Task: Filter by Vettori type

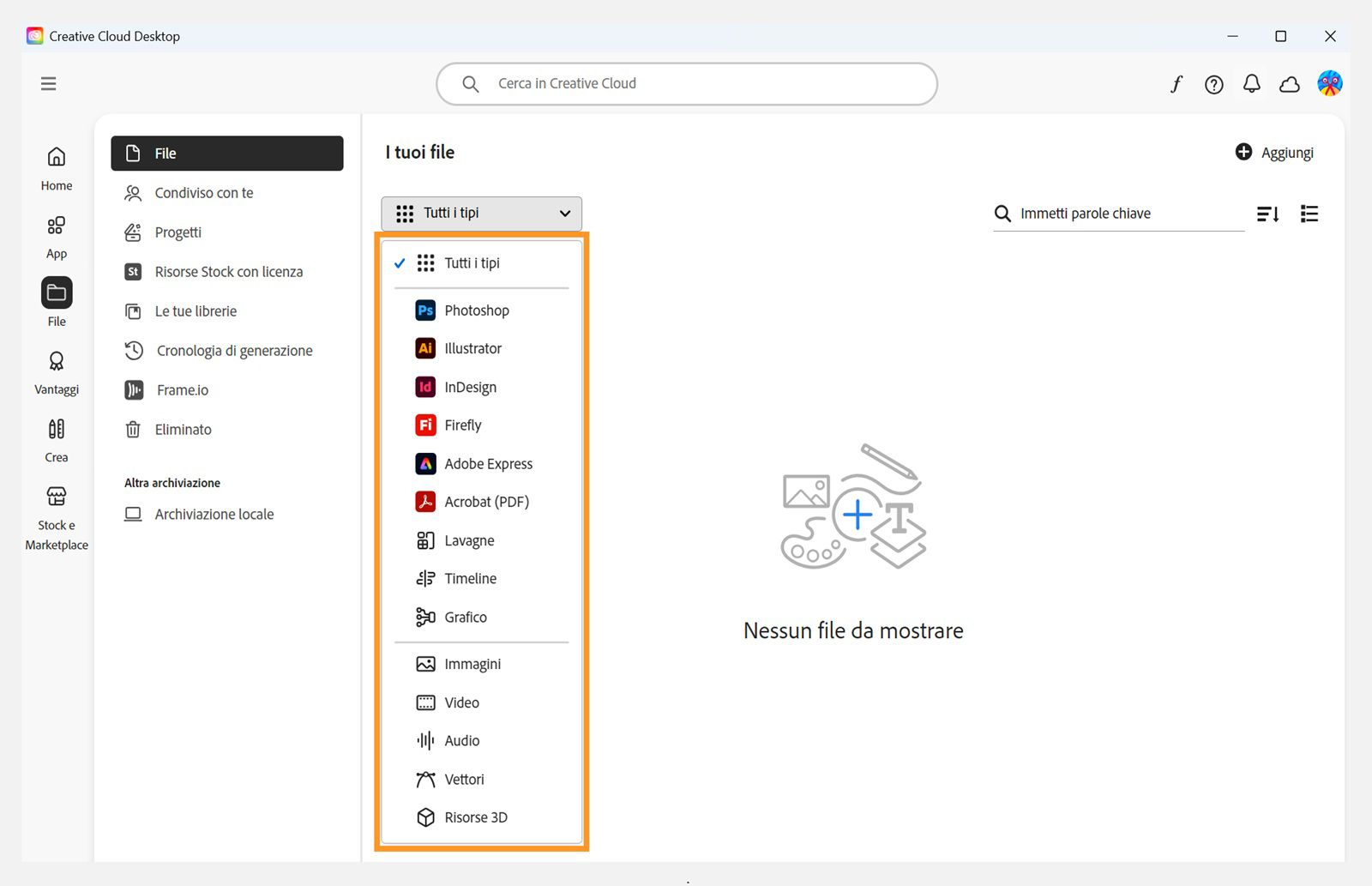Action: click(482, 780)
